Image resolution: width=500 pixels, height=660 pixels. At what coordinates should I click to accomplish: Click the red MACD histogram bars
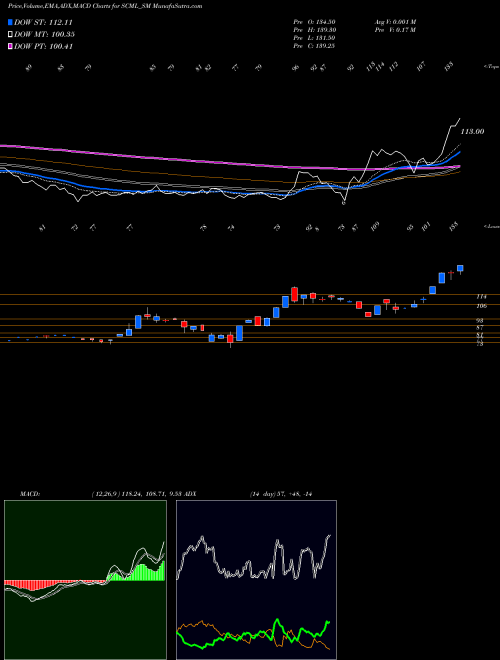pos(55,585)
